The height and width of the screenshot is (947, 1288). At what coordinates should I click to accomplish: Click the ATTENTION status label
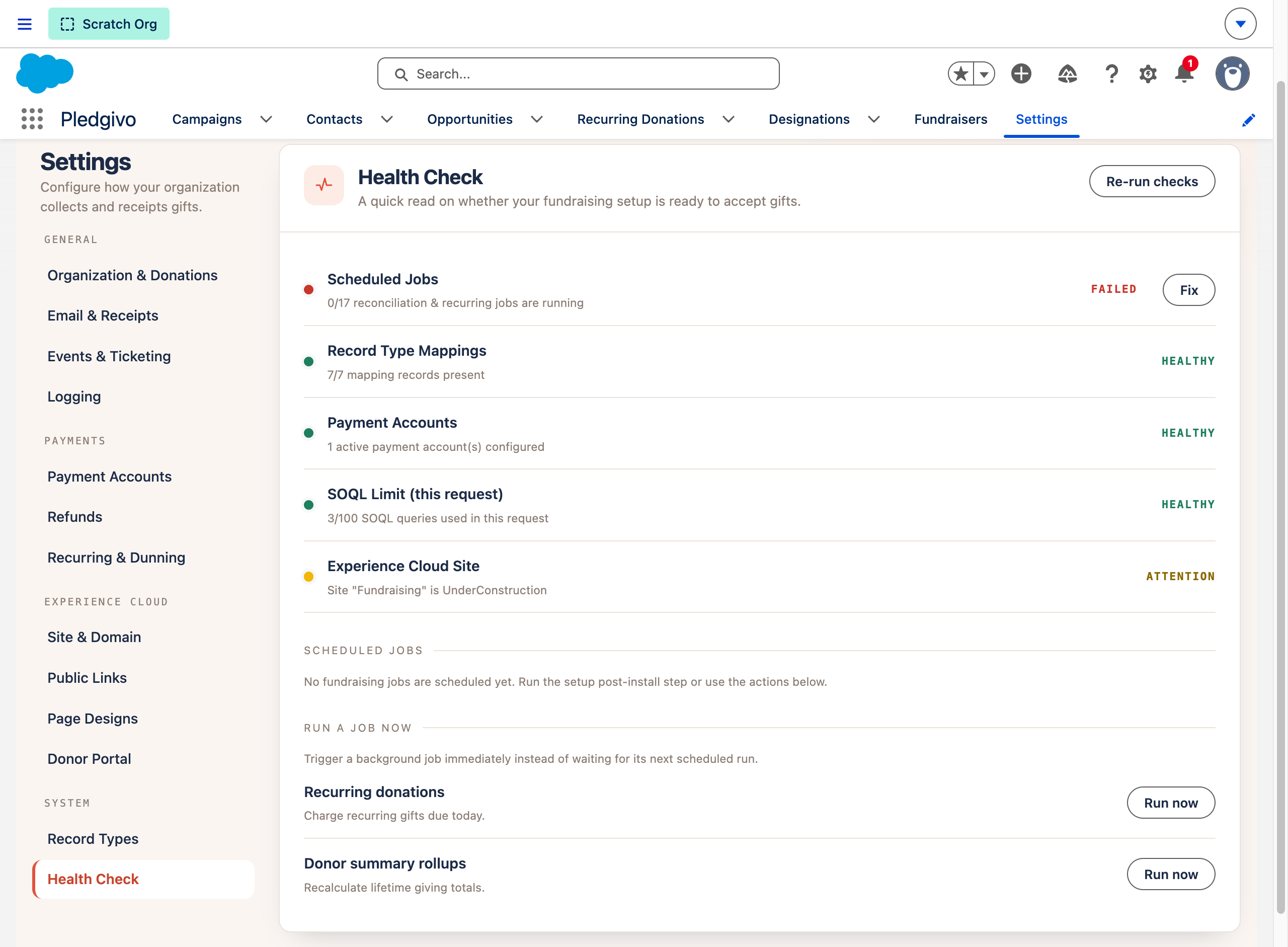coord(1180,576)
